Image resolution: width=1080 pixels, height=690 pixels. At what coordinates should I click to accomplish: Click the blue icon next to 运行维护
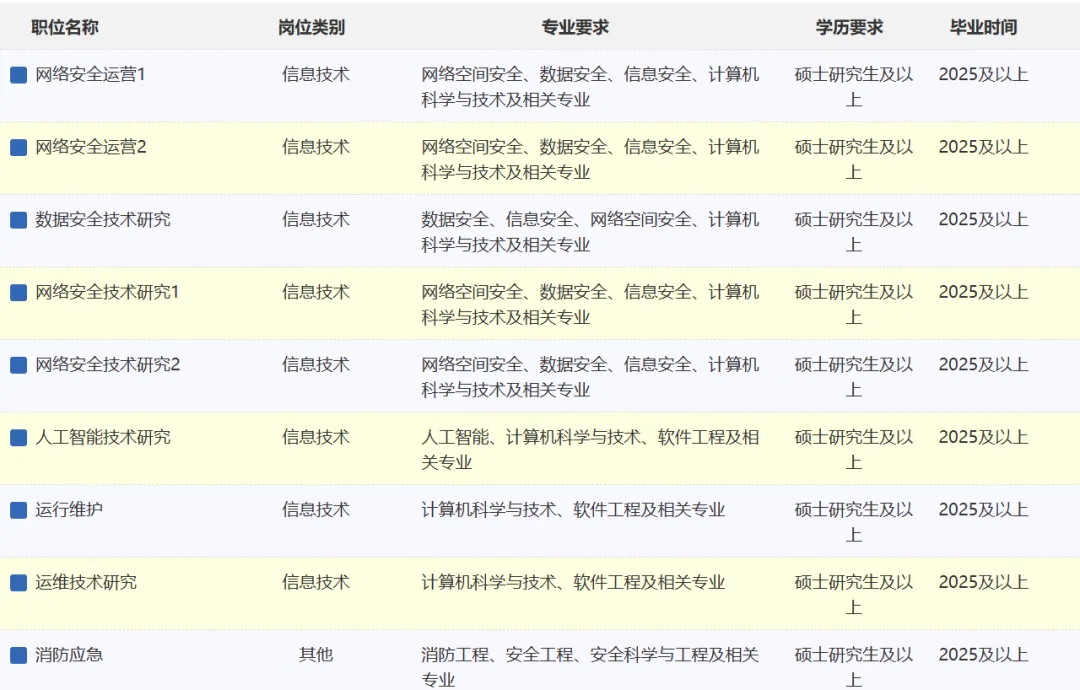18,510
